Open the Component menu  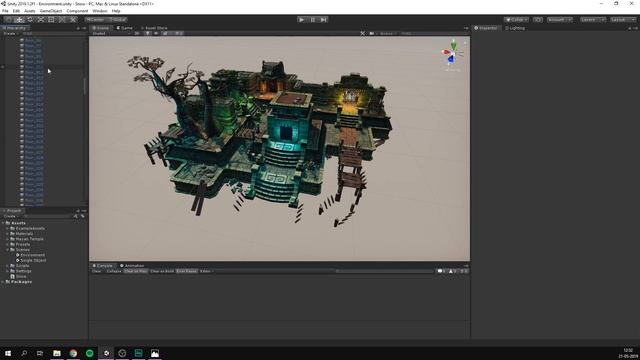click(77, 11)
